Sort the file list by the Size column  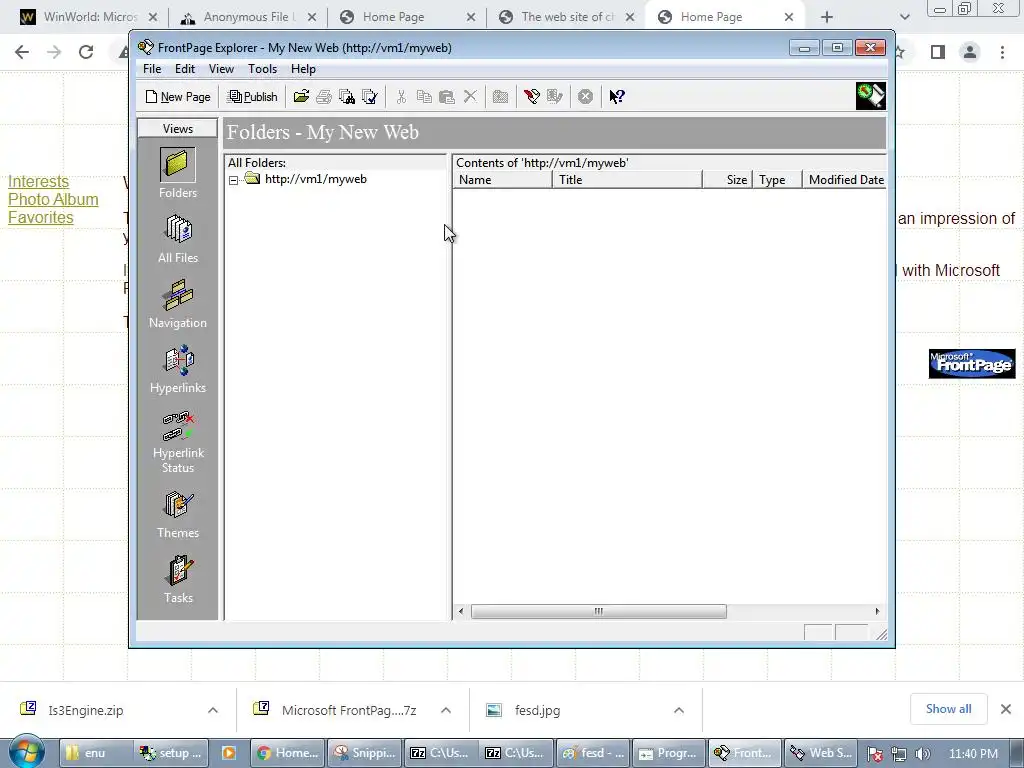coord(728,180)
